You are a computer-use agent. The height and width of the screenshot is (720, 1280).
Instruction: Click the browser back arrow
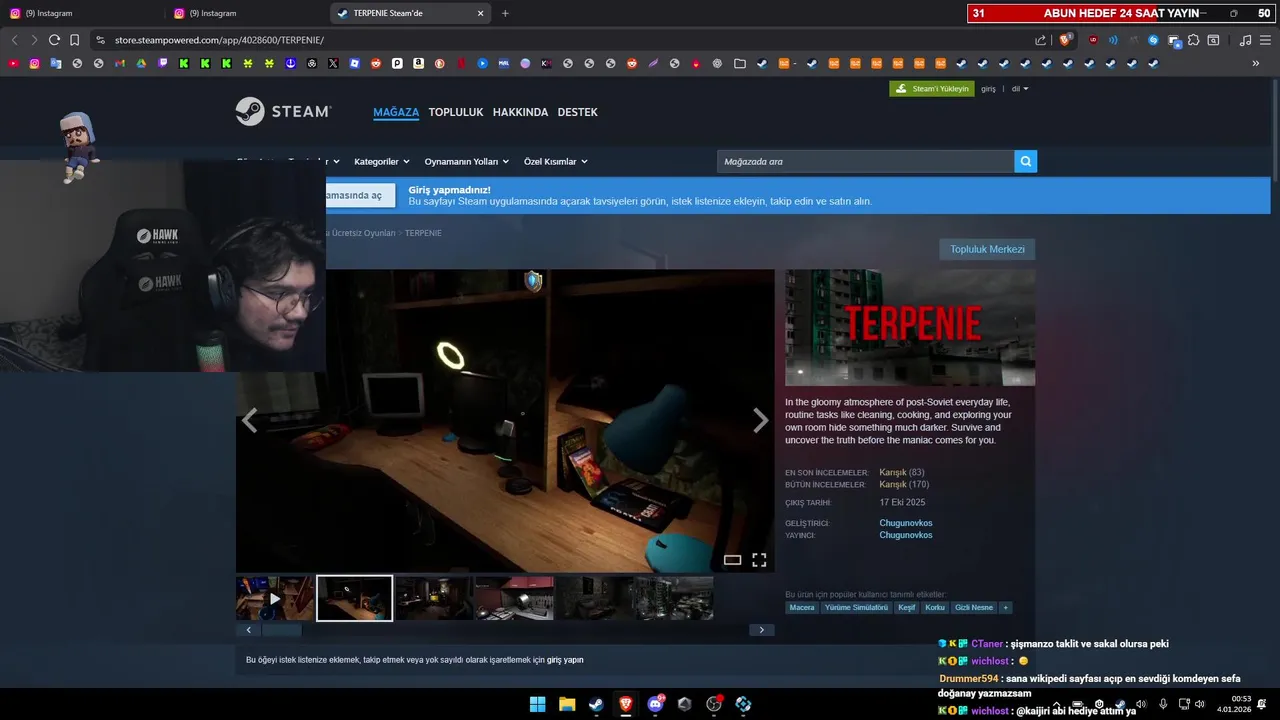(14, 40)
